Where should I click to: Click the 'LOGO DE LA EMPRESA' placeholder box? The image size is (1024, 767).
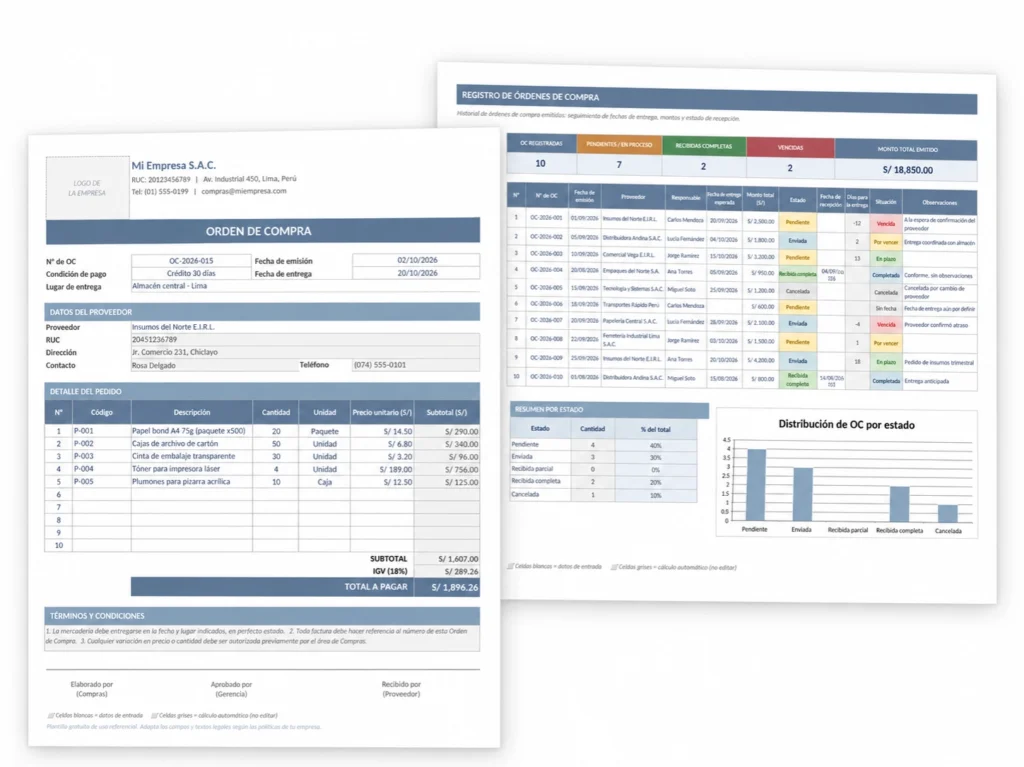tap(88, 188)
